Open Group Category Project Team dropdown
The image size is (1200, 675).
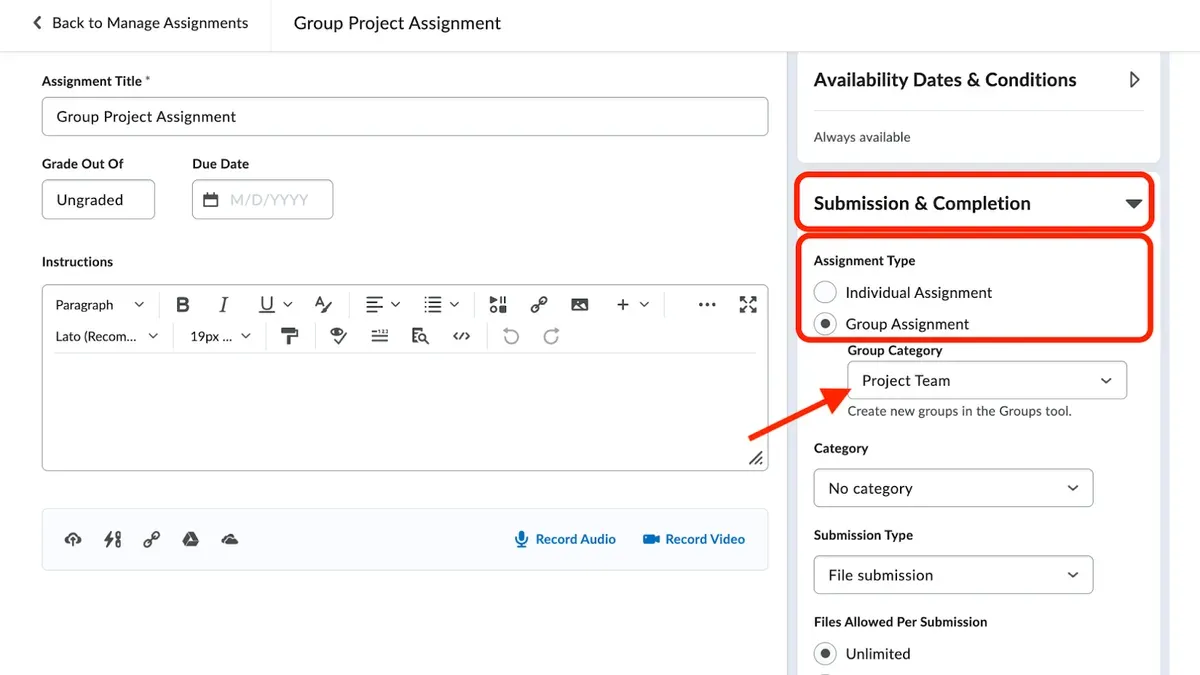click(x=987, y=380)
